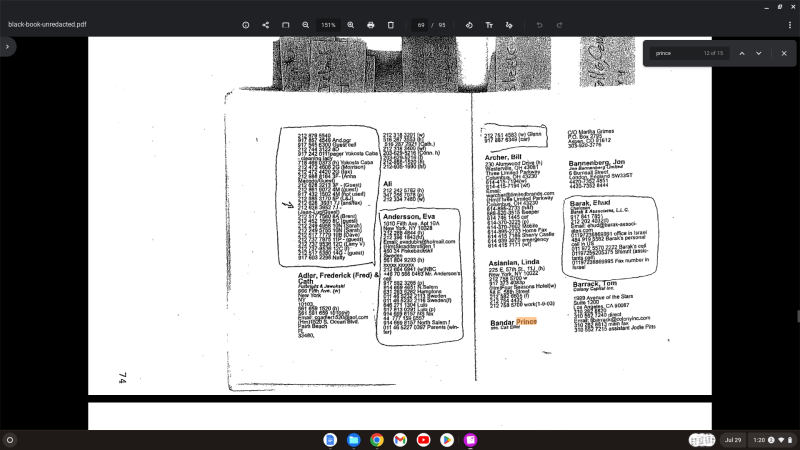This screenshot has width=800, height=450.
Task: Click file name black-book-unredacted.pdf
Action: [x=47, y=24]
